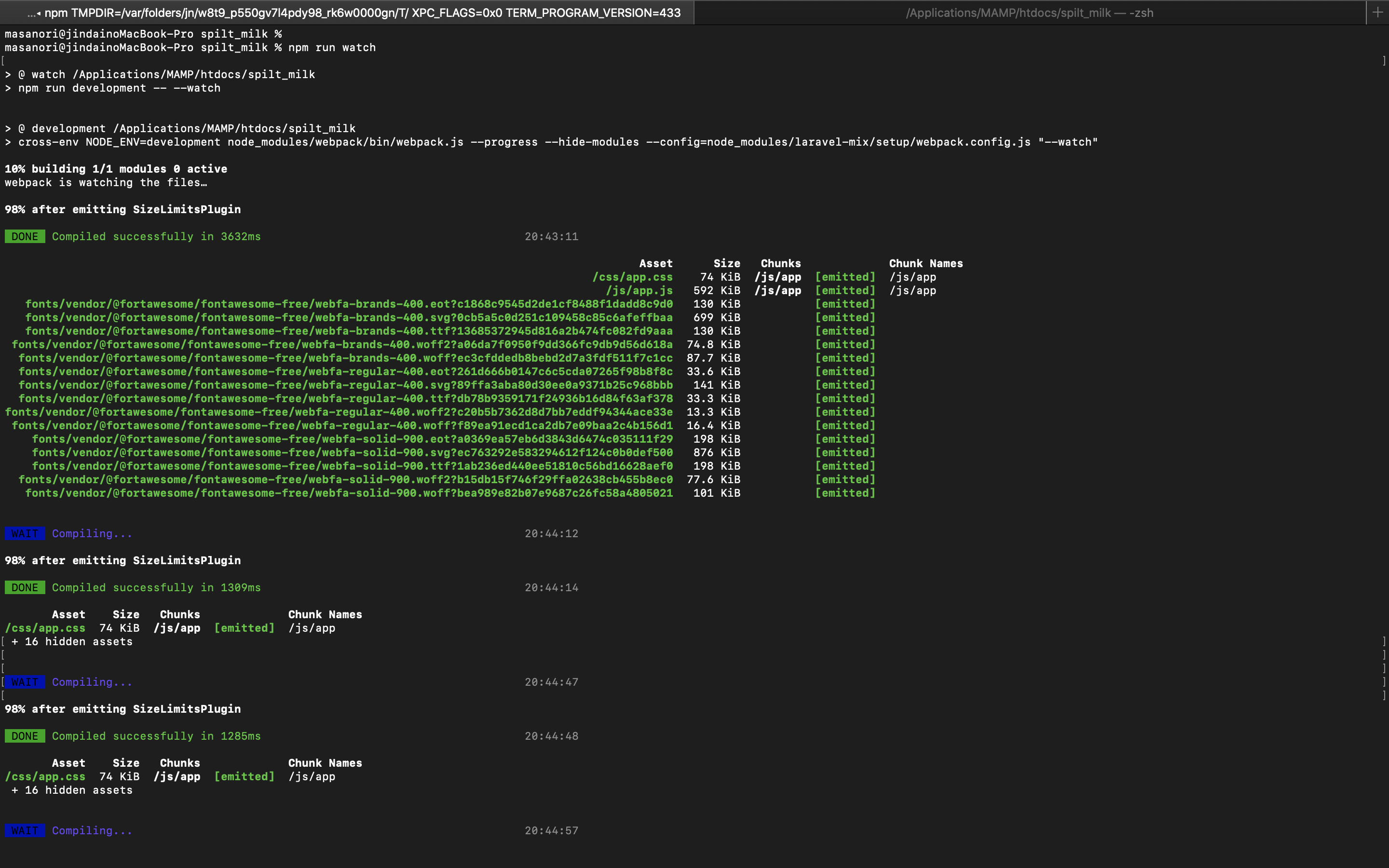This screenshot has height=868, width=1389.
Task: Click the DONE badge at 20:44:48
Action: (25, 736)
